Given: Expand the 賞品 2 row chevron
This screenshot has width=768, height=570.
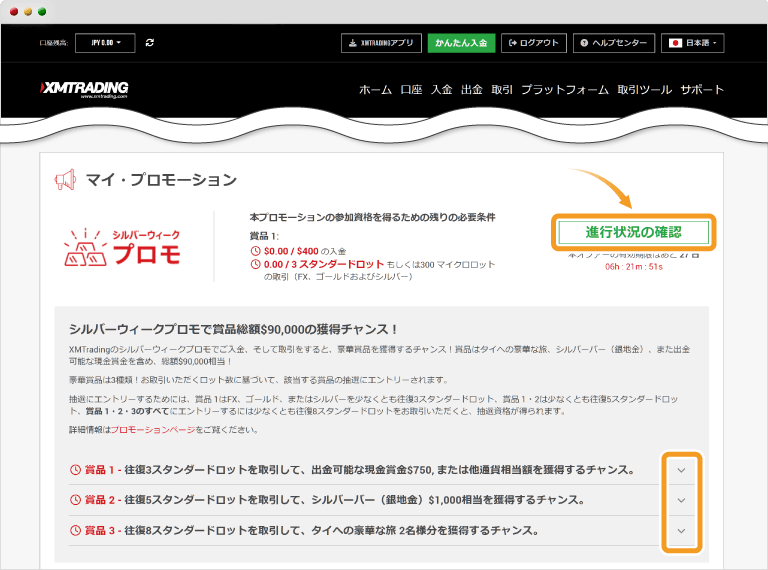Looking at the screenshot, I should point(681,500).
